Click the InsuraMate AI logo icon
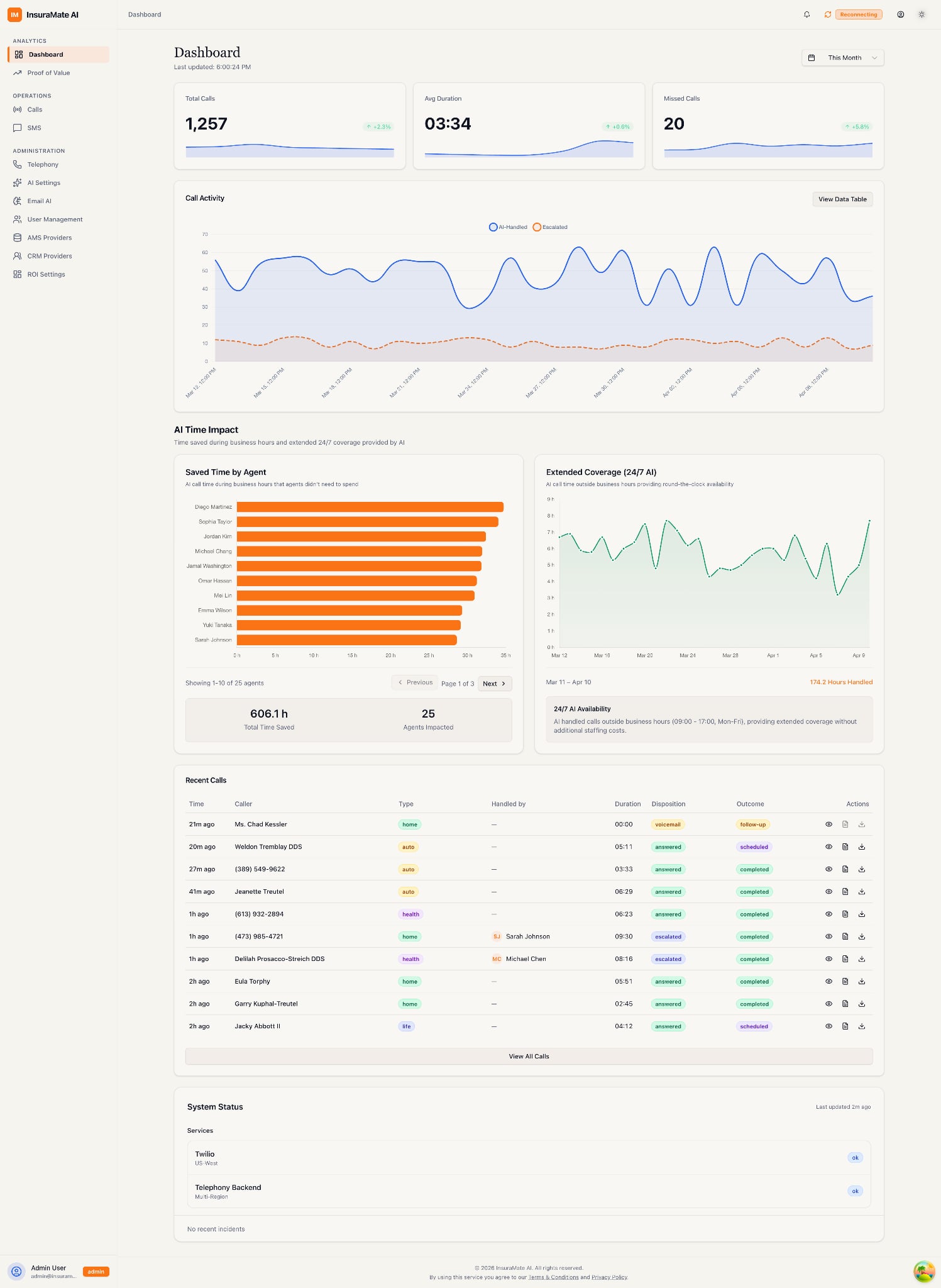Screen dimensions: 941x1288 14,14
